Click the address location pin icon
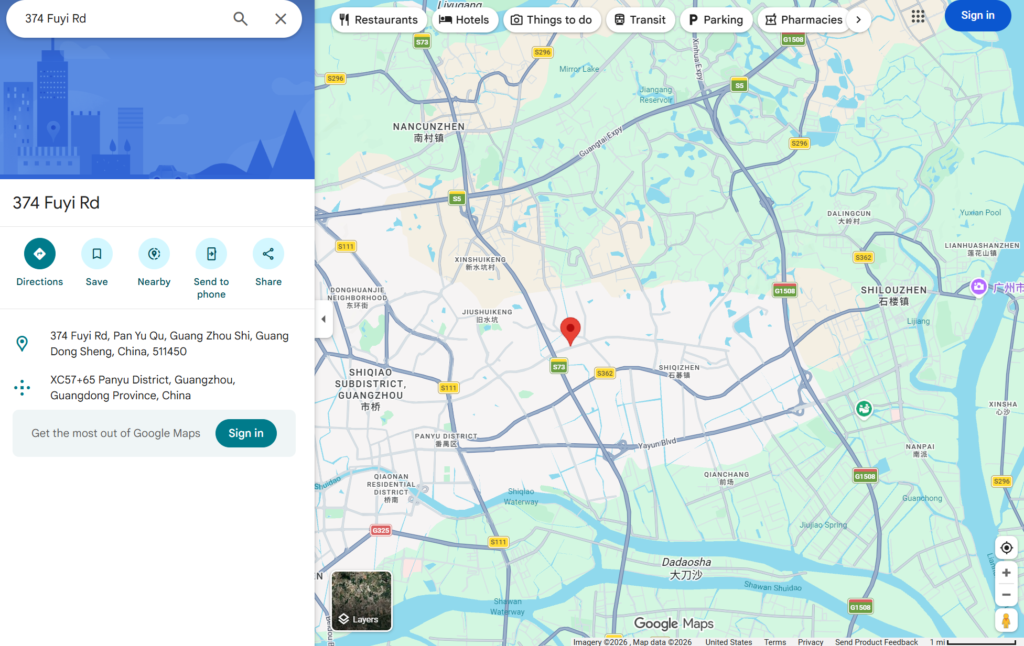 pyautogui.click(x=22, y=344)
